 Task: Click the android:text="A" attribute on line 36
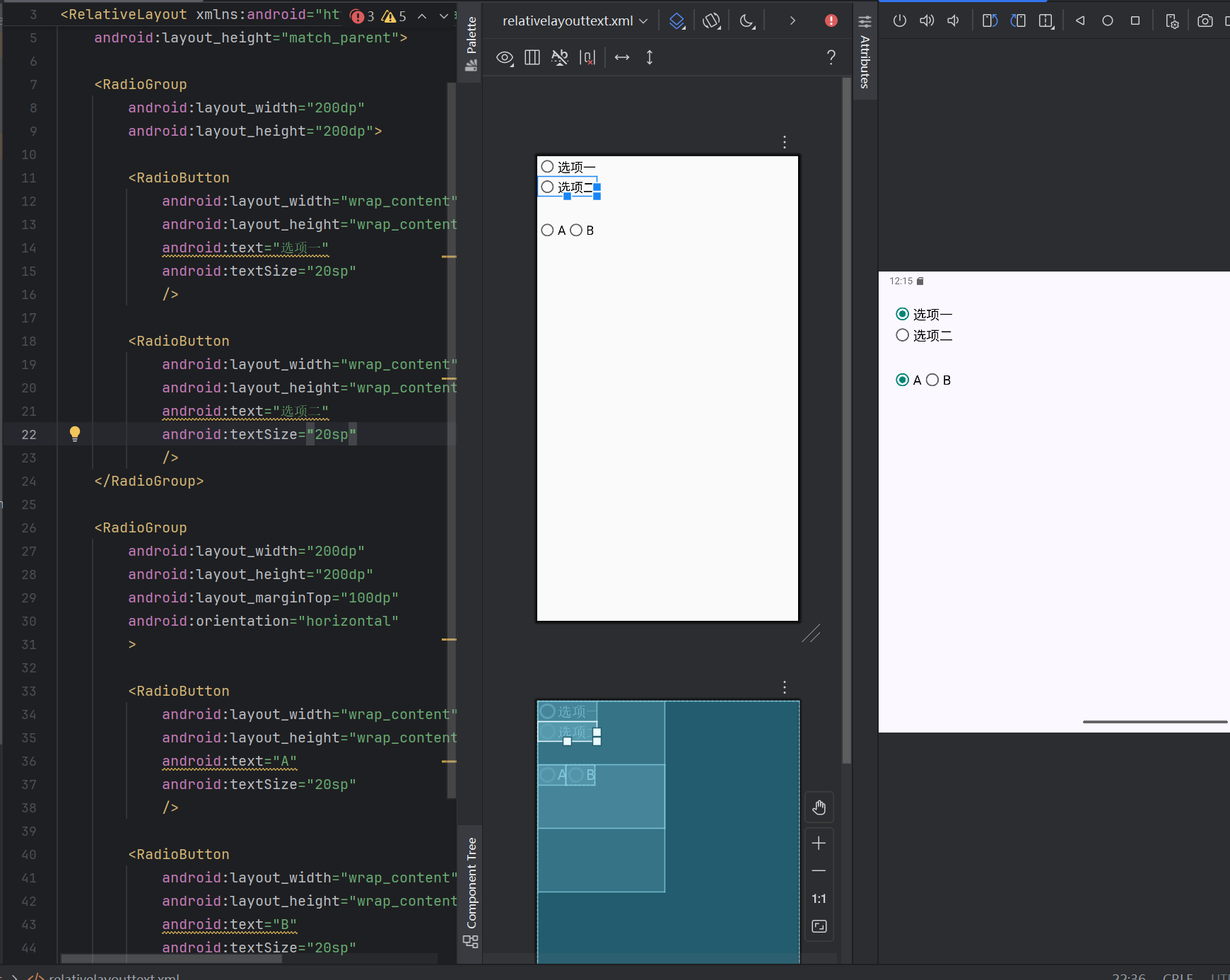click(230, 761)
